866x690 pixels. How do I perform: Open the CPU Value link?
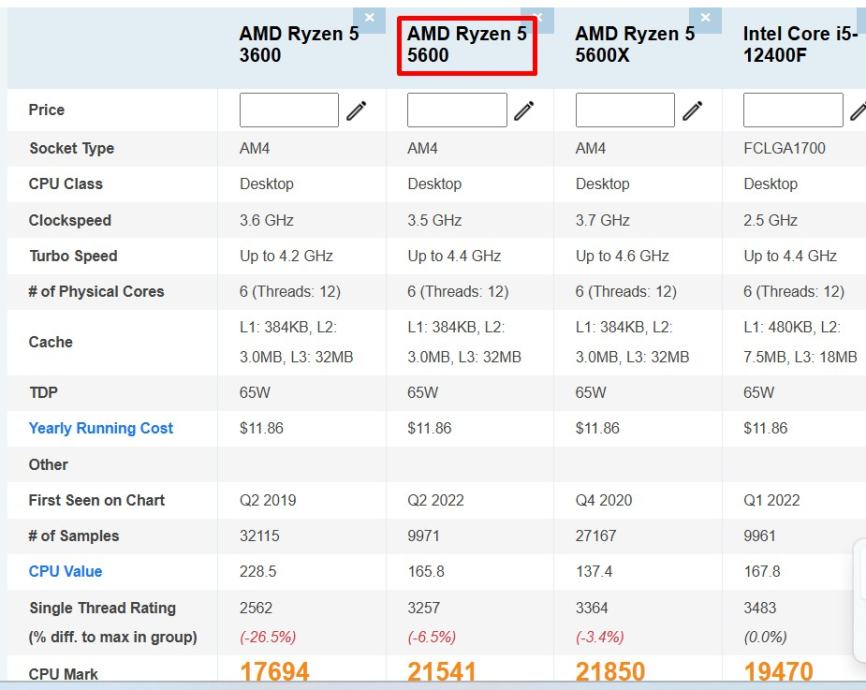pos(65,572)
